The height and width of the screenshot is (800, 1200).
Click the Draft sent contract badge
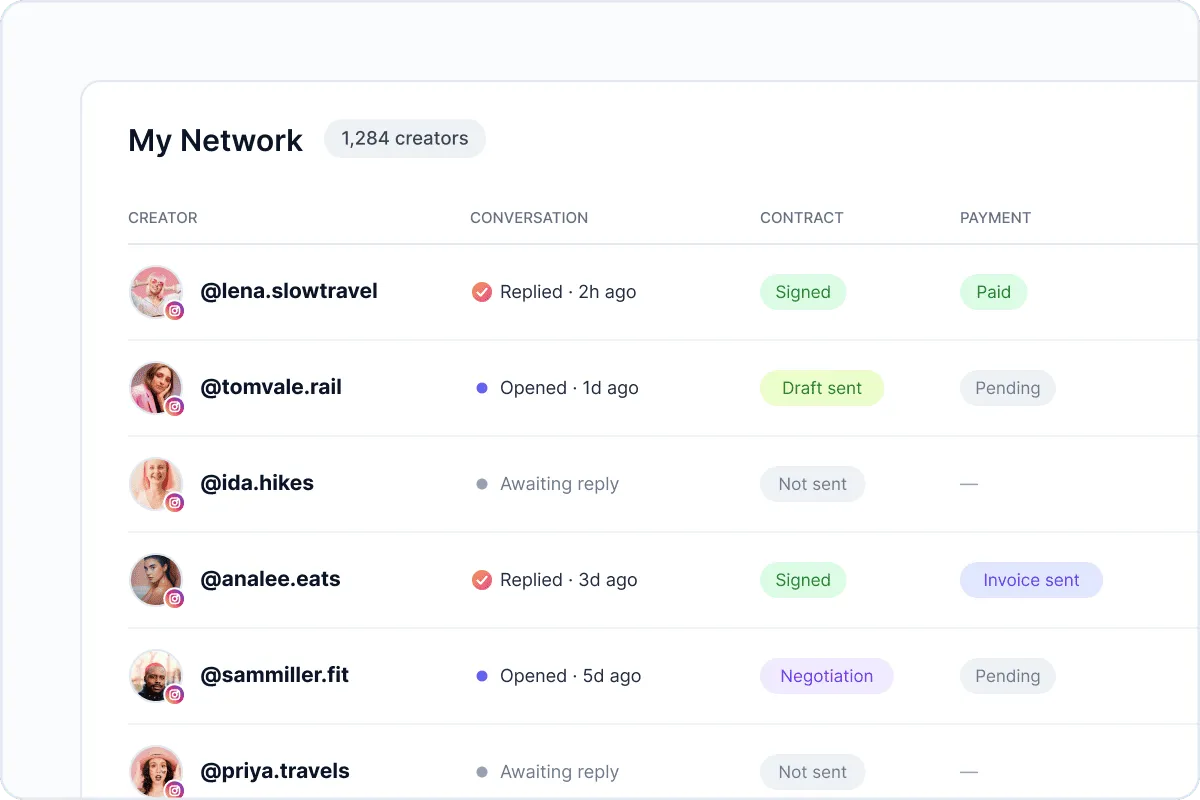tap(822, 388)
